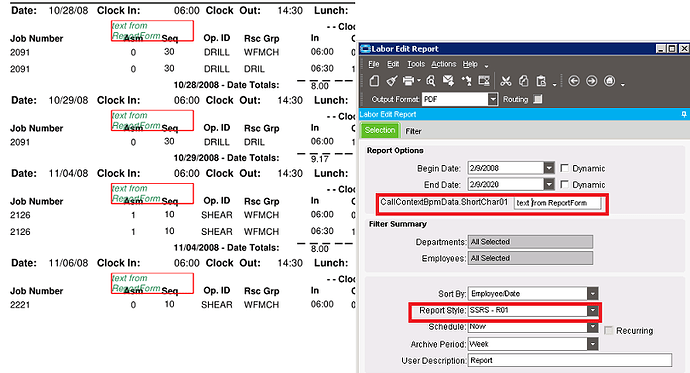This screenshot has height=373, width=690.
Task: Click the New document toolbar icon
Action: [374, 81]
